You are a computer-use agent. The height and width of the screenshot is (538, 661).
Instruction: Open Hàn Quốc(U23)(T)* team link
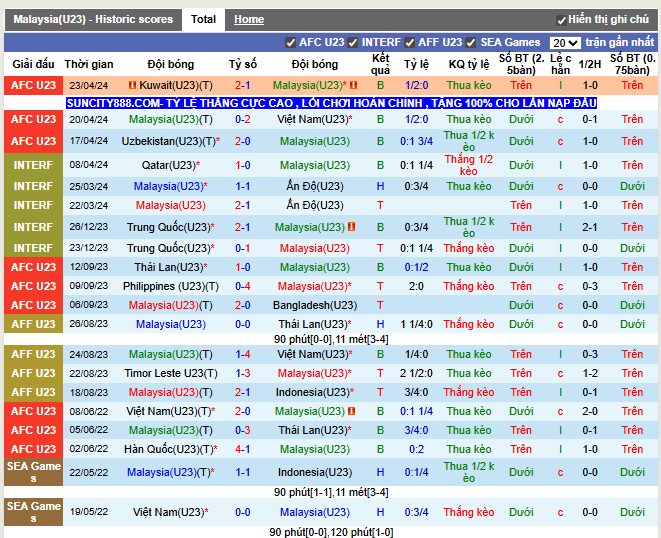point(171,449)
